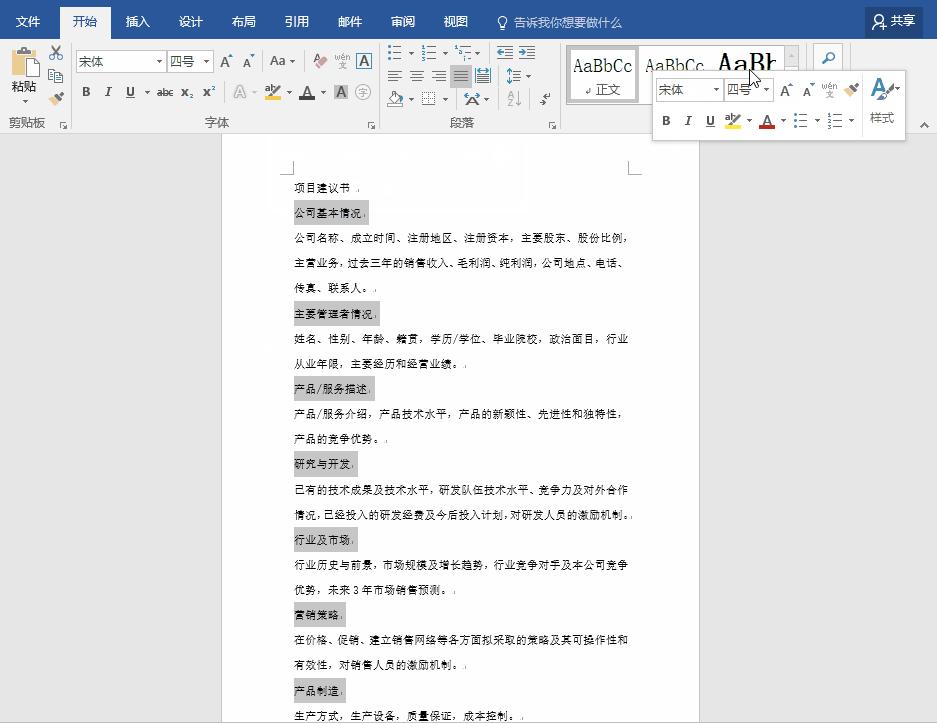Image resolution: width=937 pixels, height=723 pixels.
Task: Switch to the 视图 ribbon tab
Action: (455, 21)
